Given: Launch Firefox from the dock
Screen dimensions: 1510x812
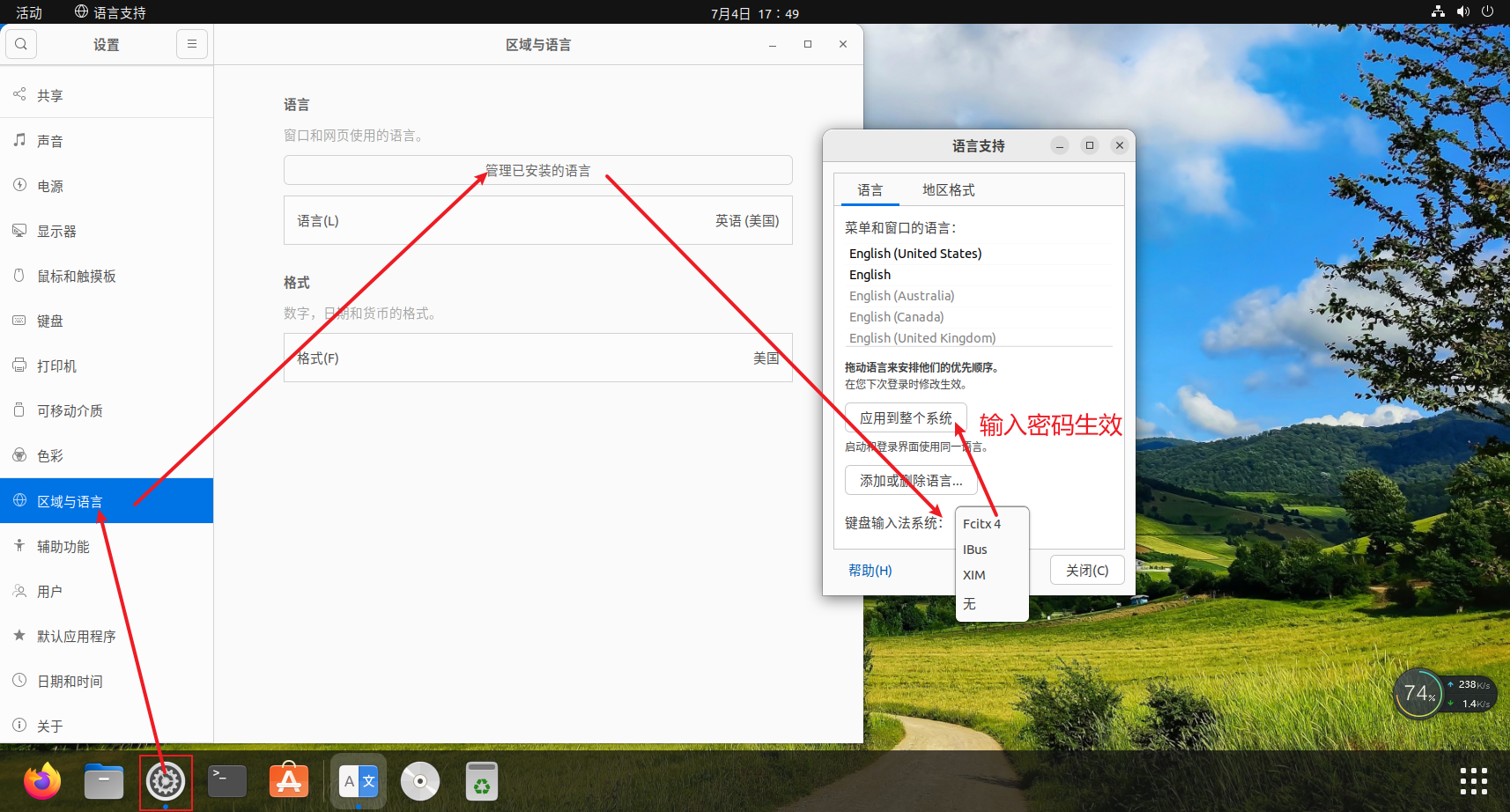Looking at the screenshot, I should (42, 781).
